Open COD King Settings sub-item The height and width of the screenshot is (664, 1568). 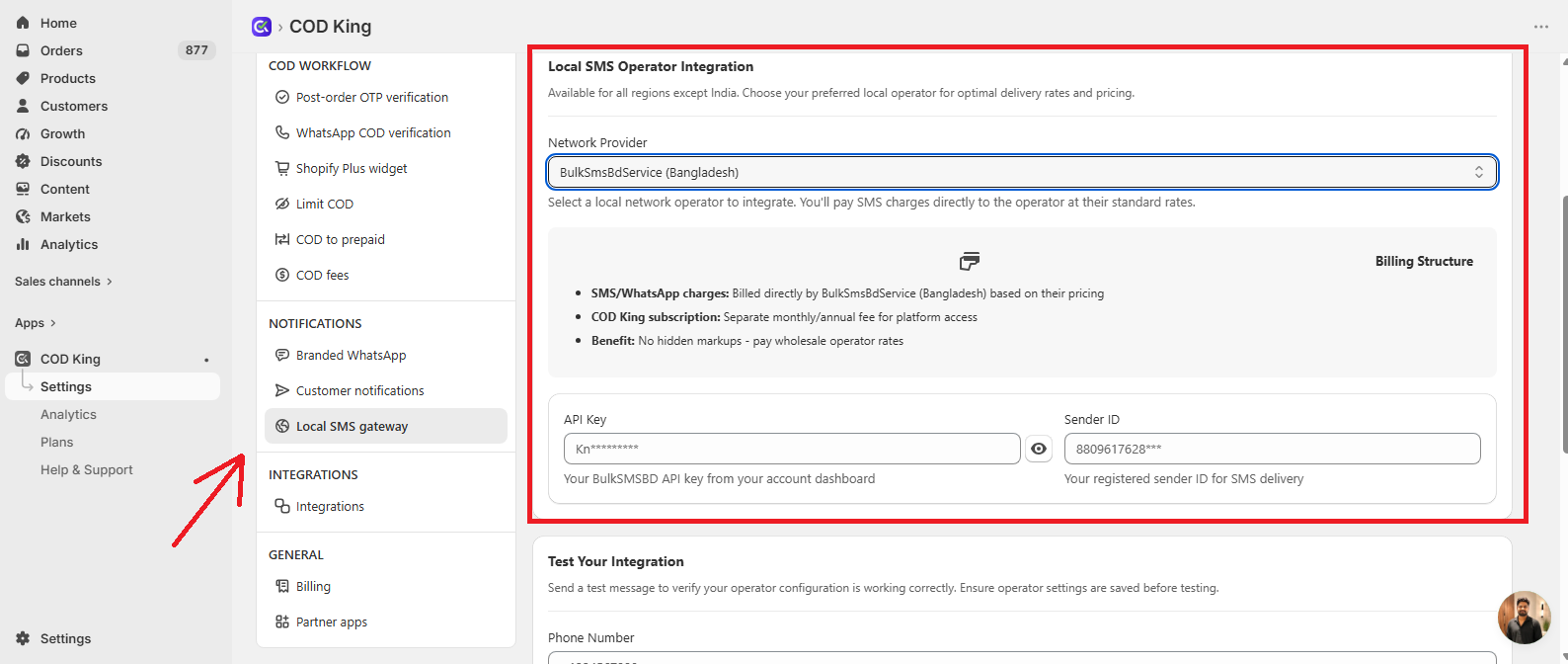point(113,386)
